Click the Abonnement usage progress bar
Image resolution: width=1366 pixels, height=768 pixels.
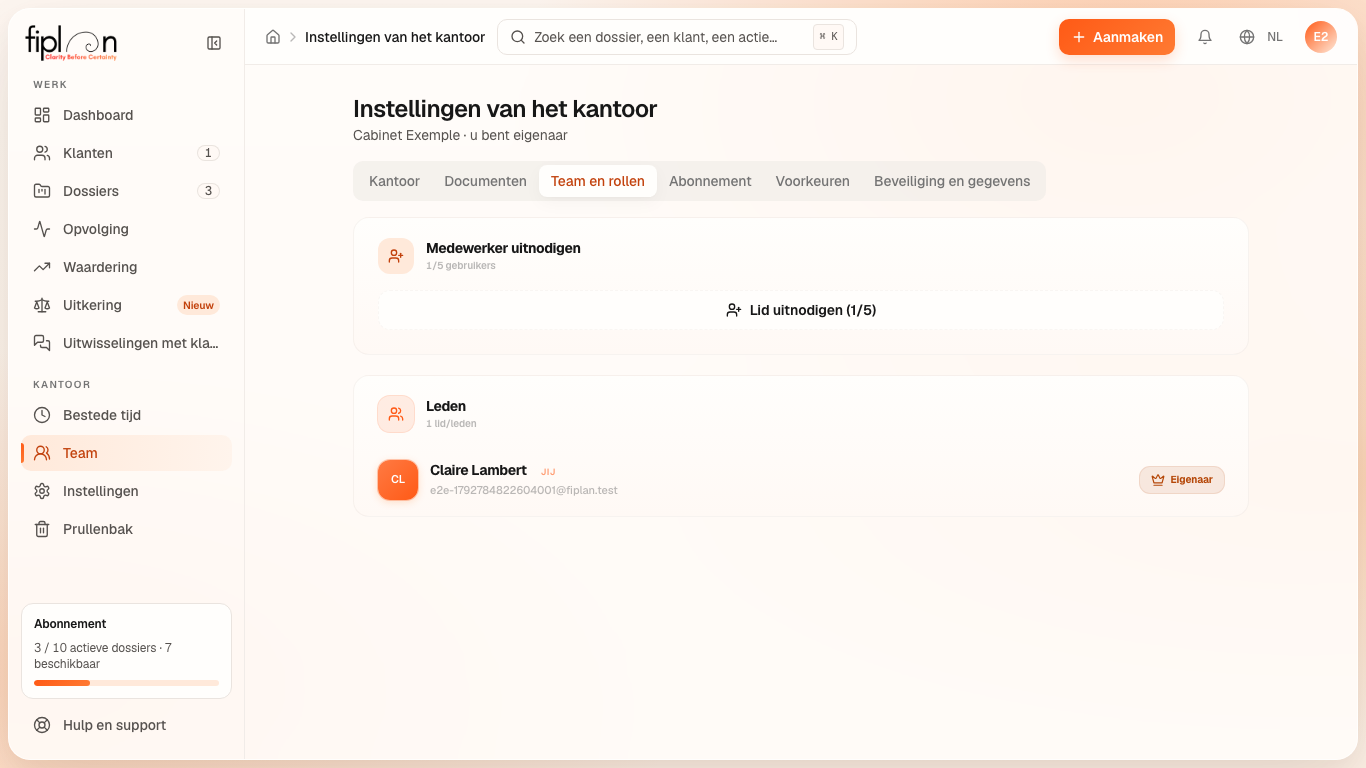coord(126,683)
